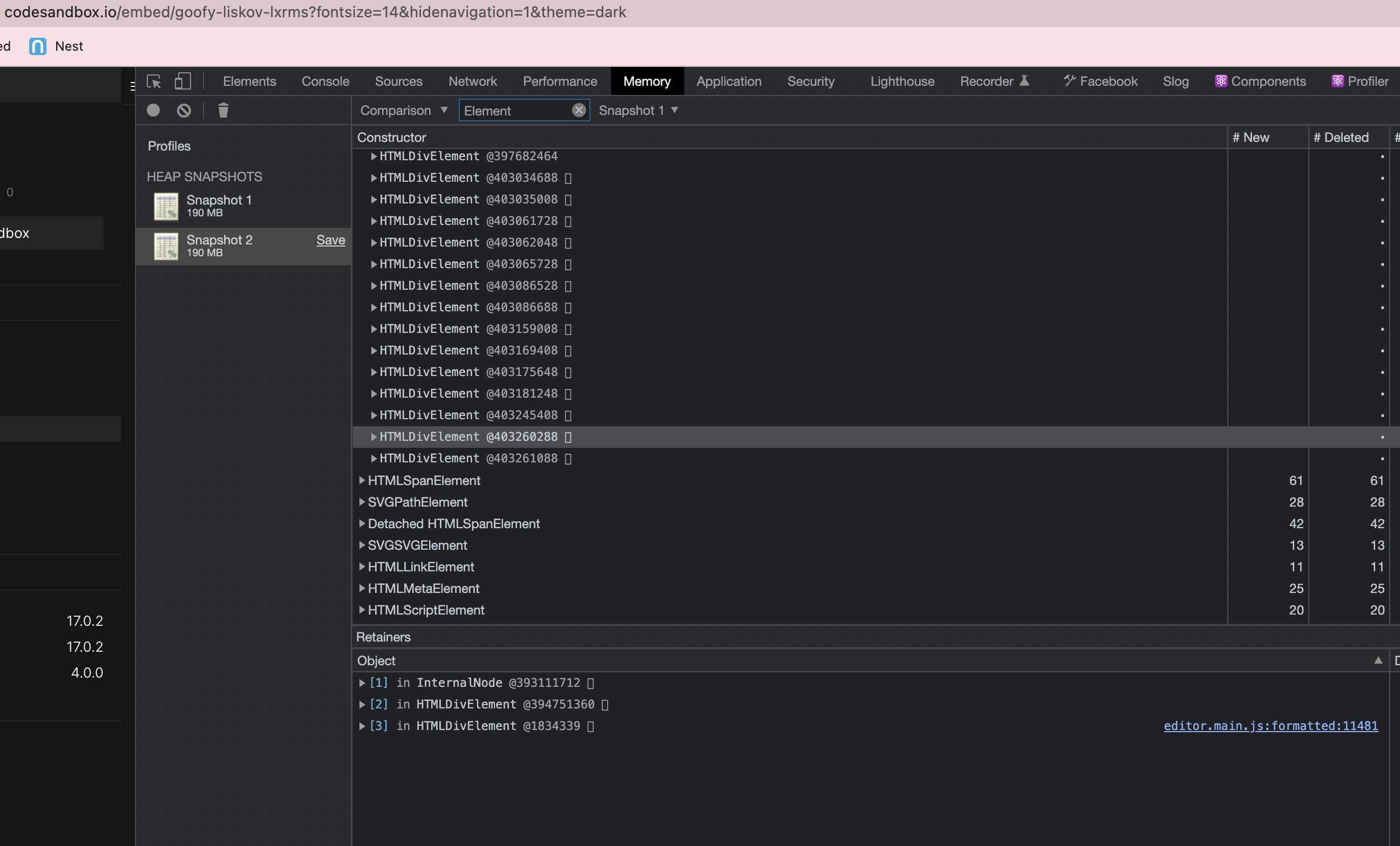Expand the Detached HTMLSpanElement row

pyautogui.click(x=362, y=524)
